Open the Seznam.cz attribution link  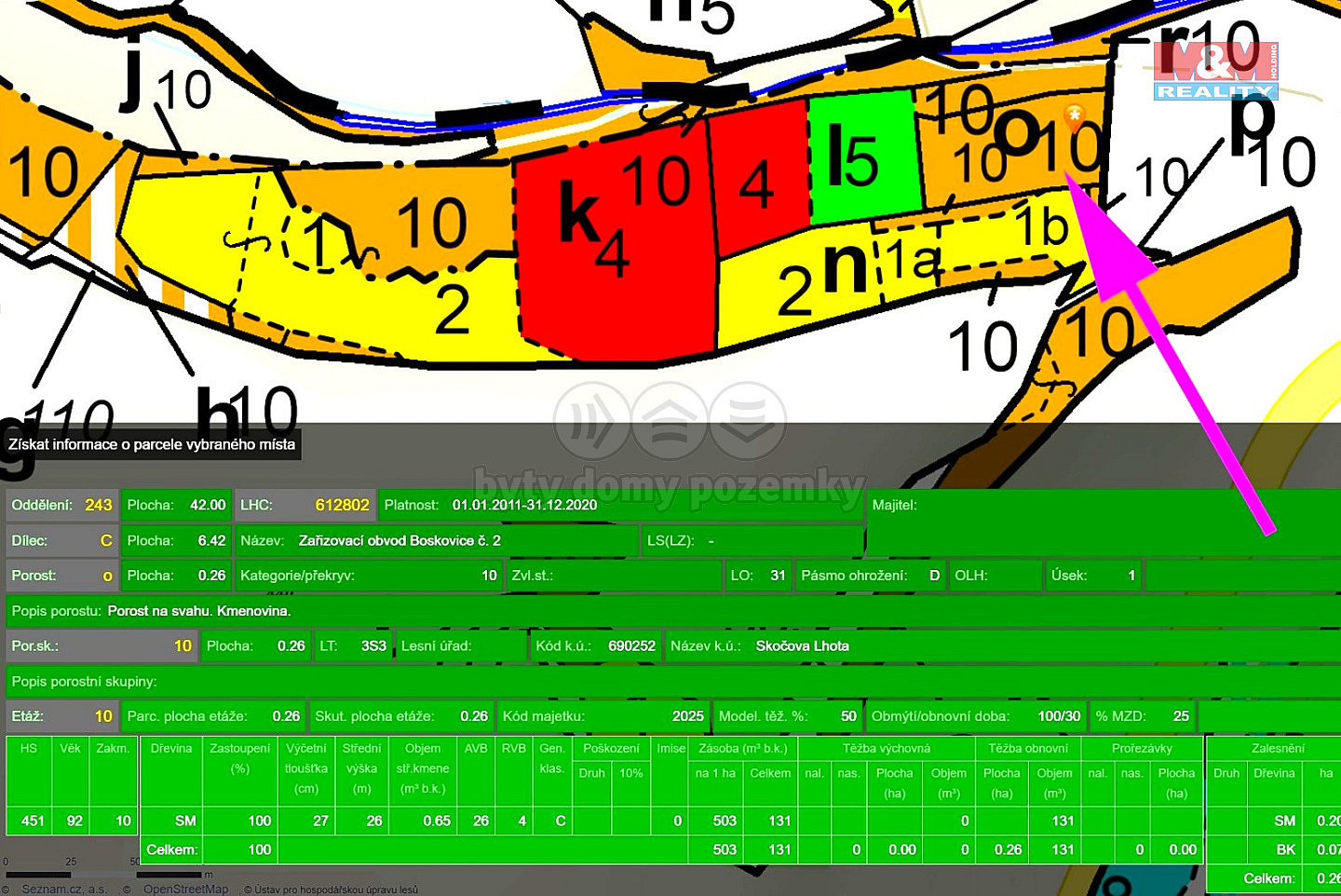(64, 889)
